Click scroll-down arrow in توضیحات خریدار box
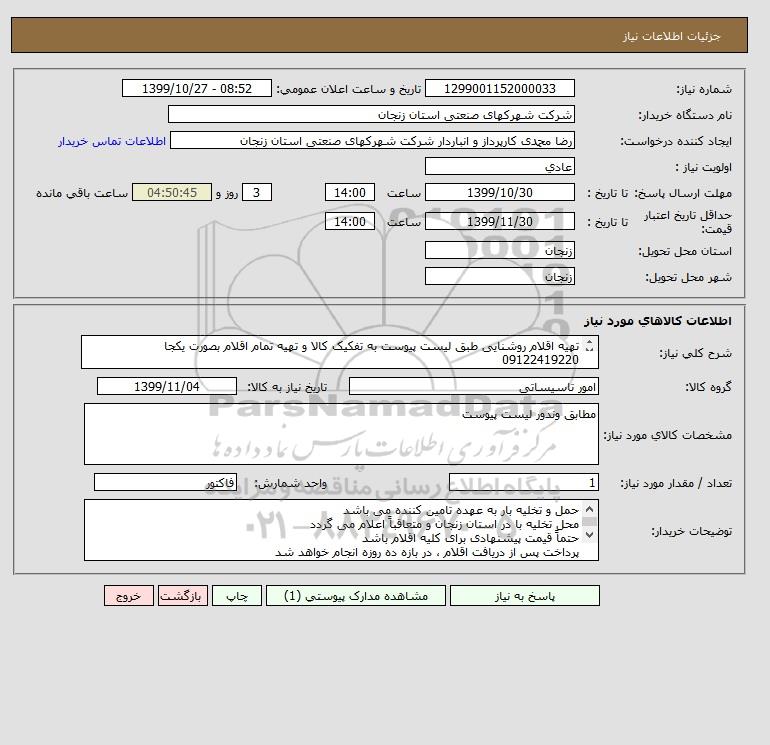 click(x=590, y=534)
